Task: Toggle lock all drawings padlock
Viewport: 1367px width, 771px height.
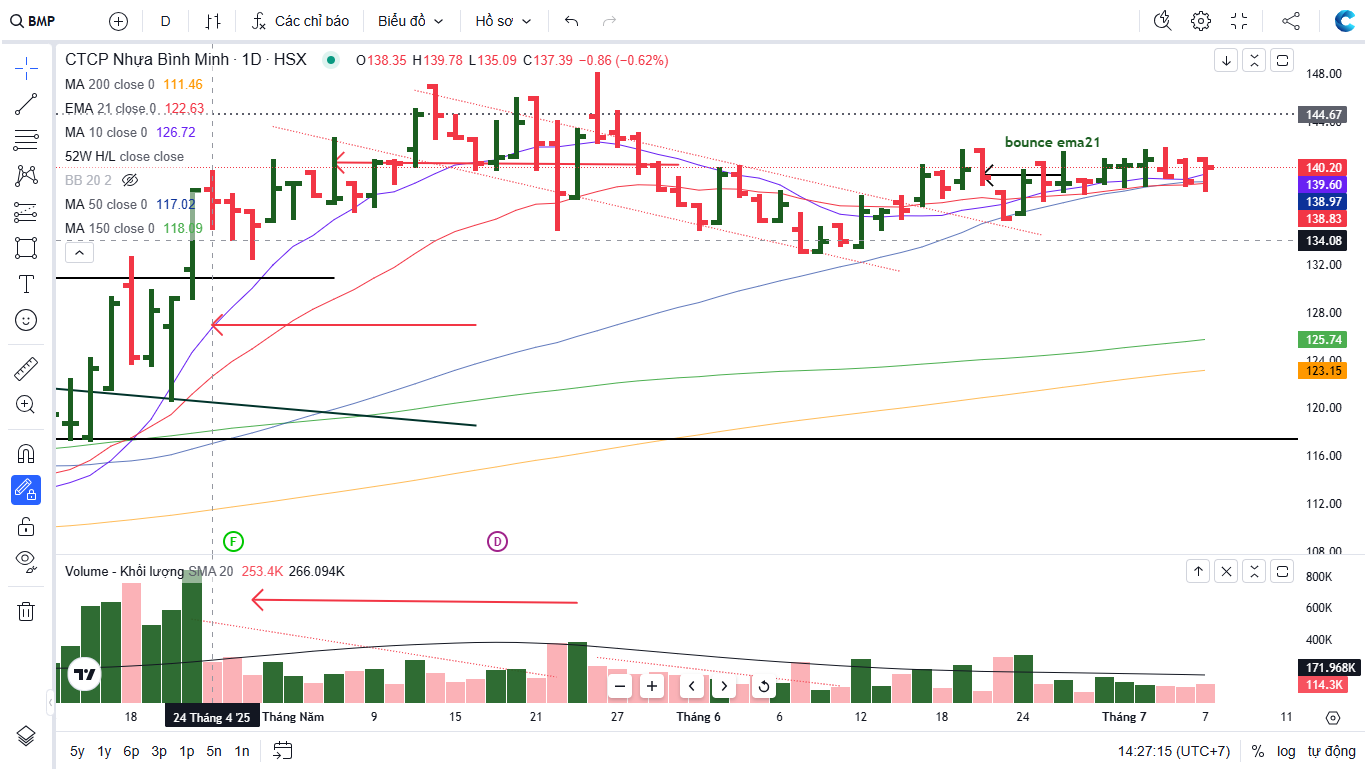Action: coord(26,526)
